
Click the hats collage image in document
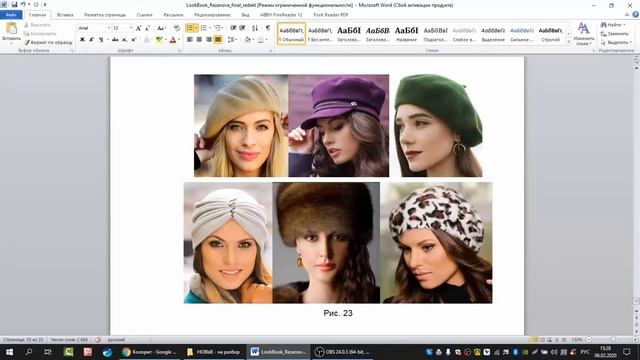point(338,189)
